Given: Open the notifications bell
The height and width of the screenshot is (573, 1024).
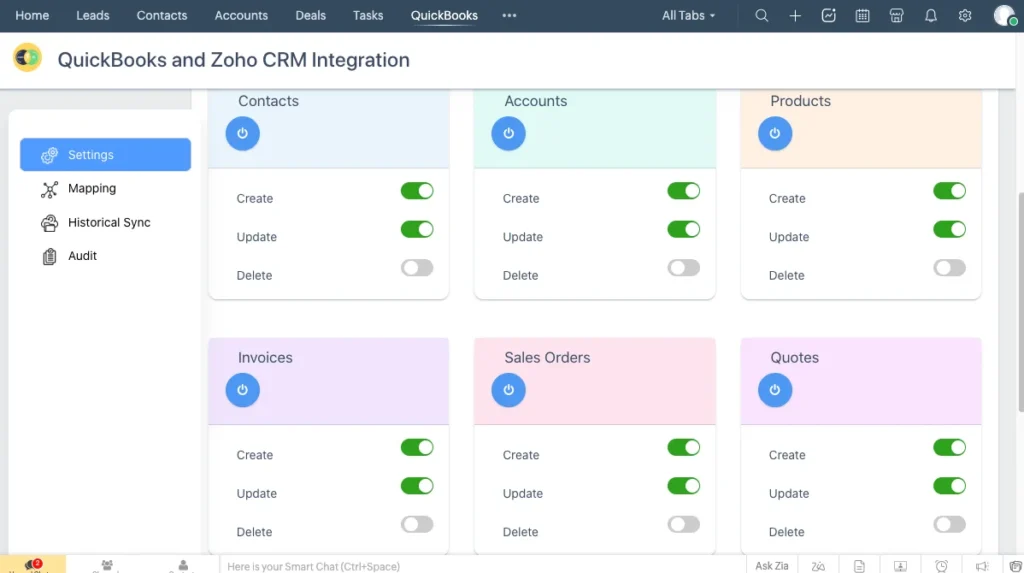Looking at the screenshot, I should tap(931, 16).
